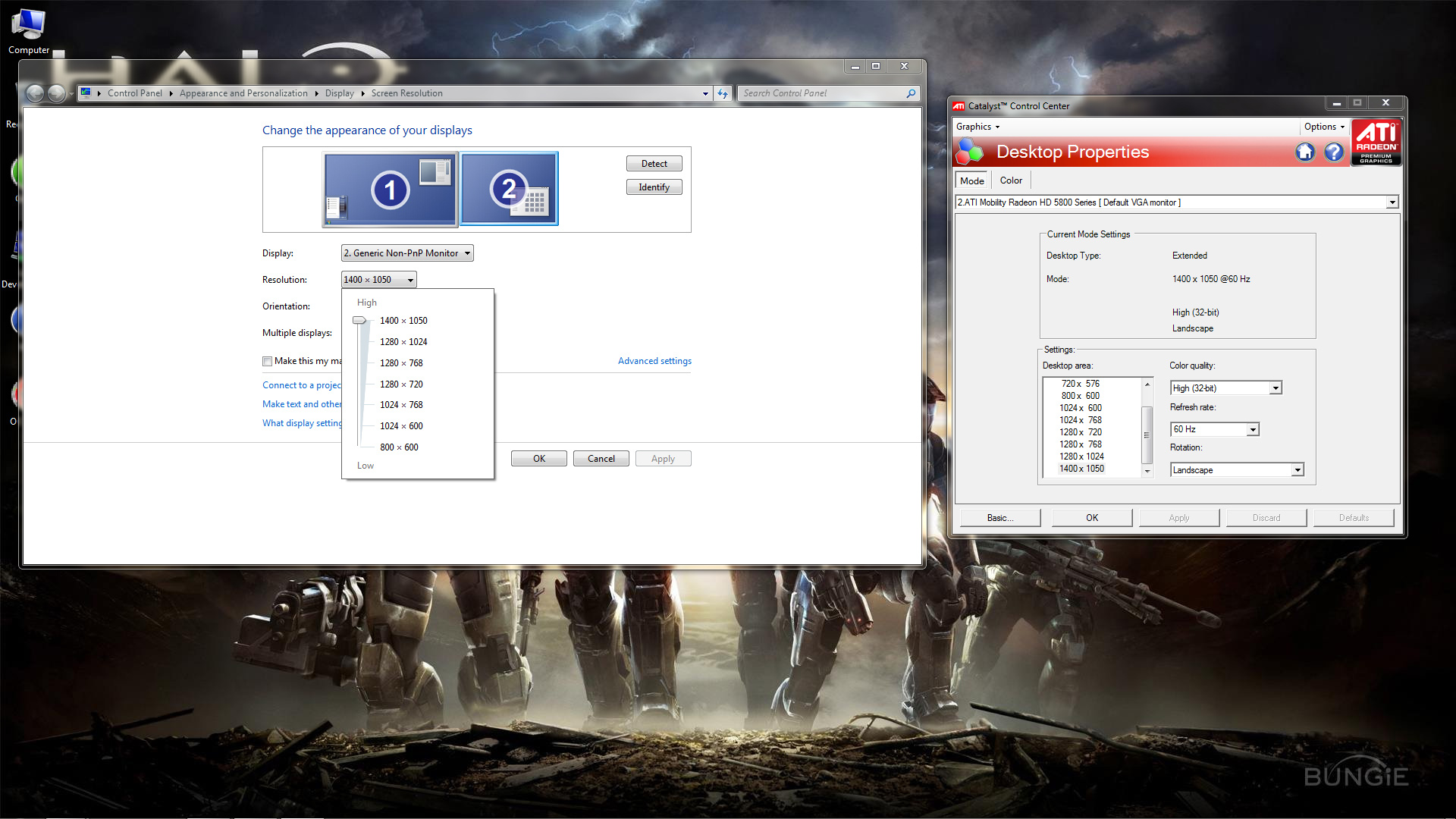
Task: Click Cancel in Screen Resolution window
Action: click(601, 459)
